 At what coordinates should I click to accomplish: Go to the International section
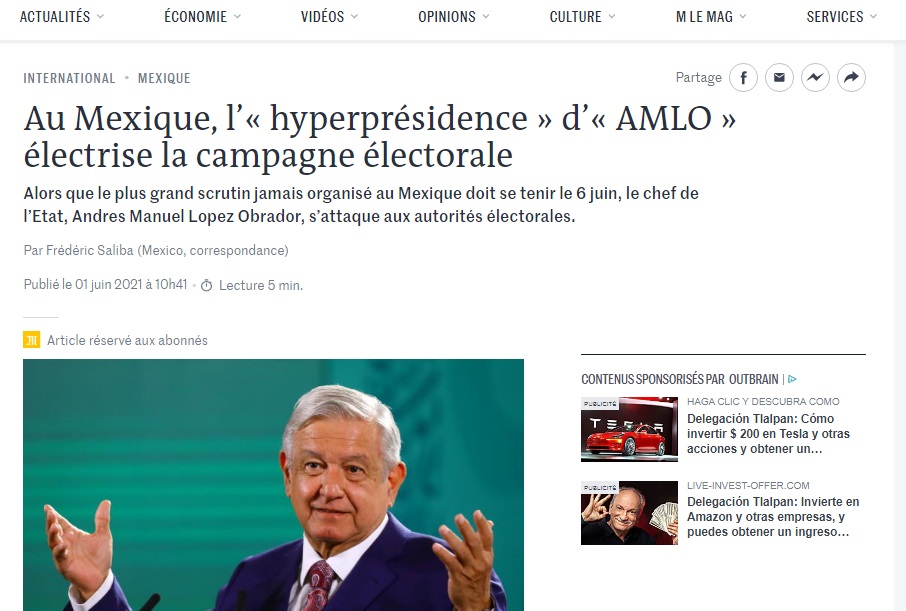pyautogui.click(x=69, y=78)
